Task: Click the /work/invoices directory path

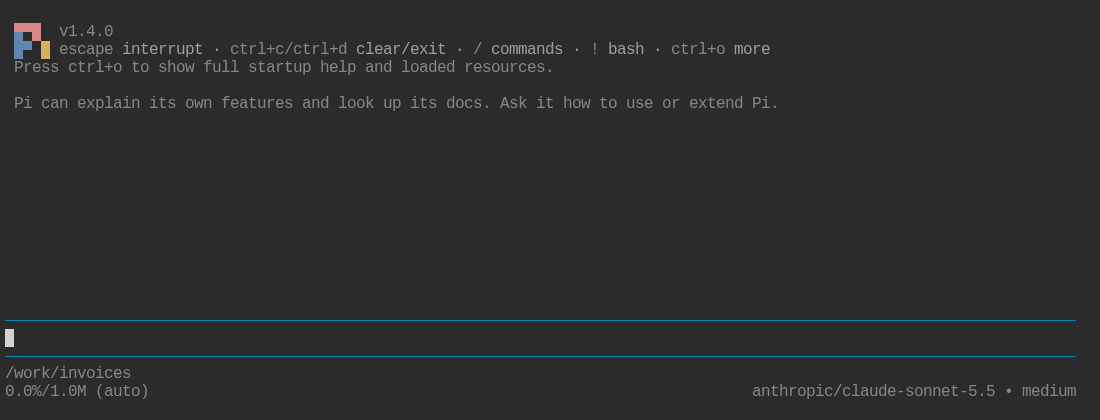Action: 68,374
